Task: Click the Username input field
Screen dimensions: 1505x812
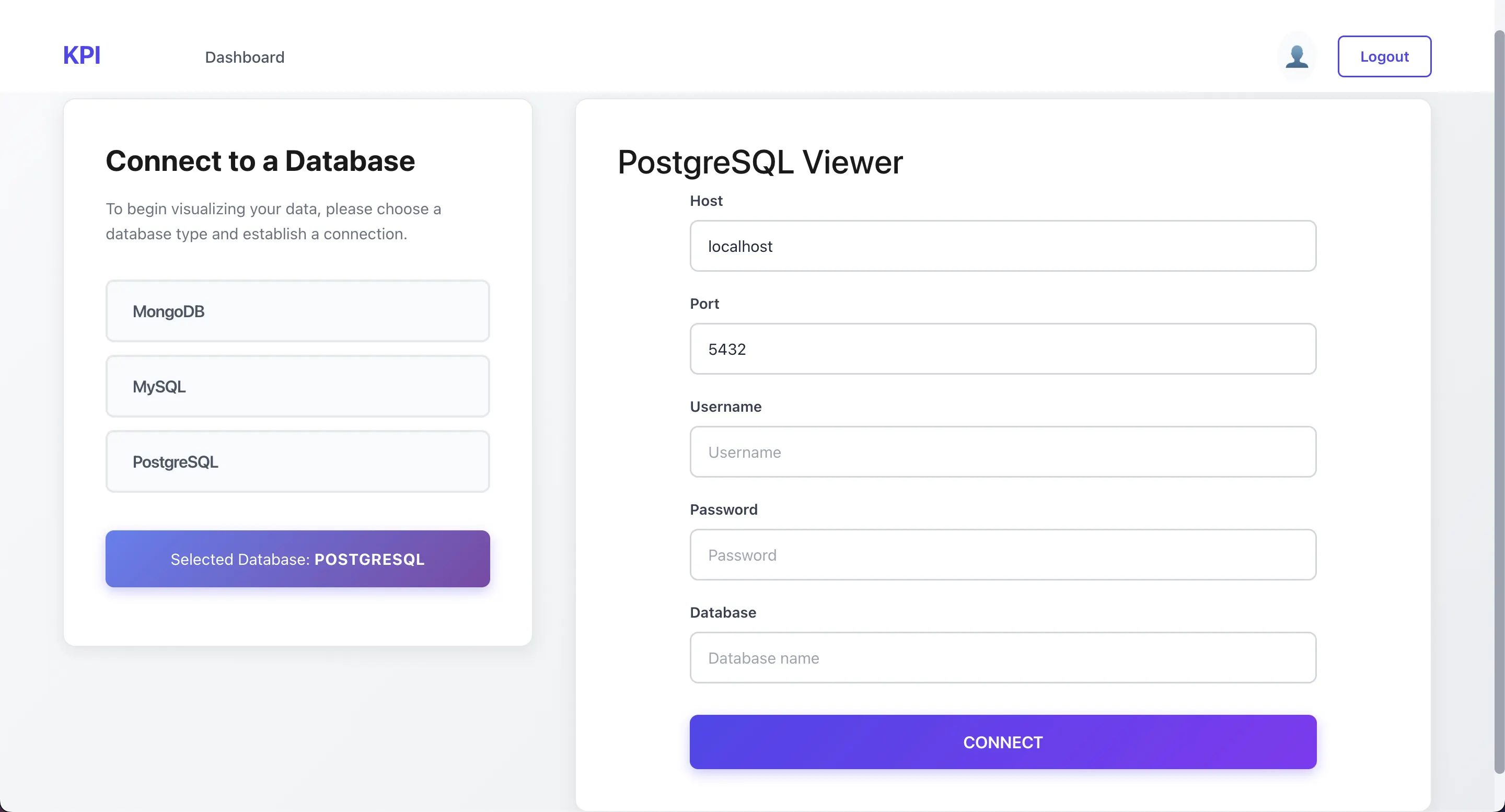Action: [x=1003, y=452]
